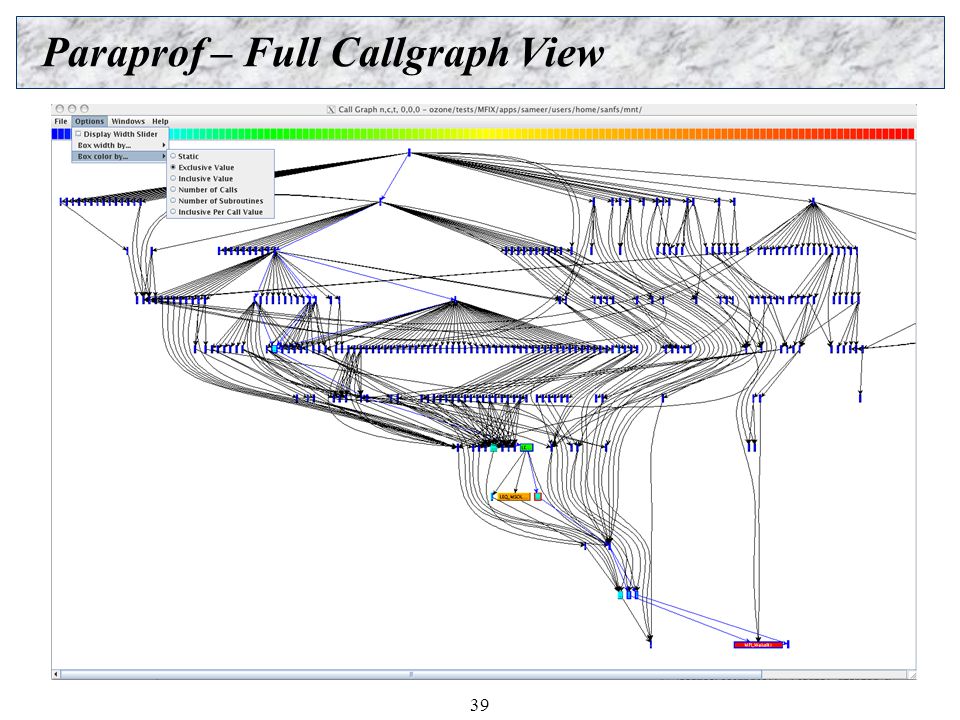The width and height of the screenshot is (960, 720).
Task: Open the Windows menu
Action: [x=128, y=121]
